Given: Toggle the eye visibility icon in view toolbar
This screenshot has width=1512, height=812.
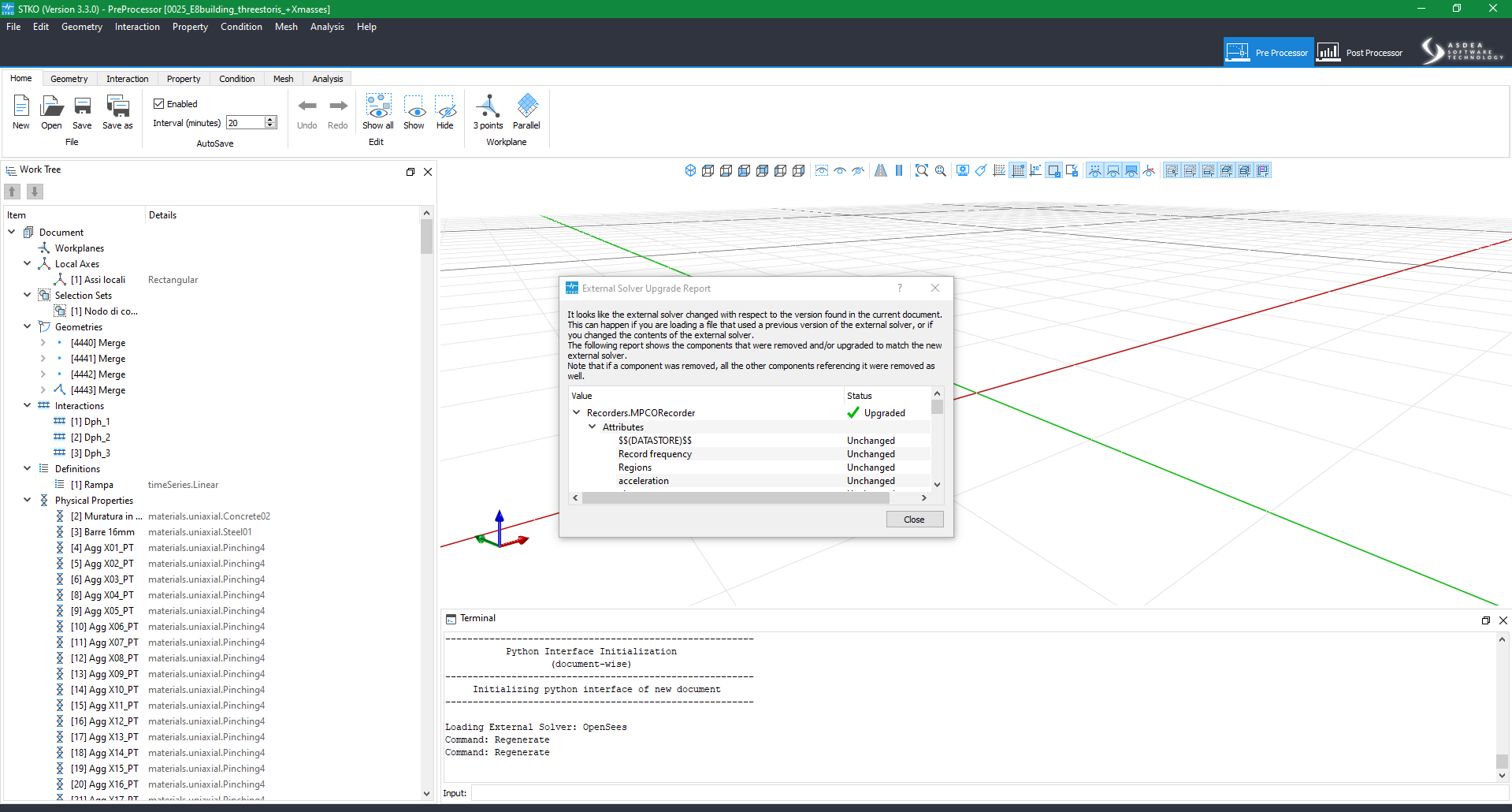Looking at the screenshot, I should (840, 170).
